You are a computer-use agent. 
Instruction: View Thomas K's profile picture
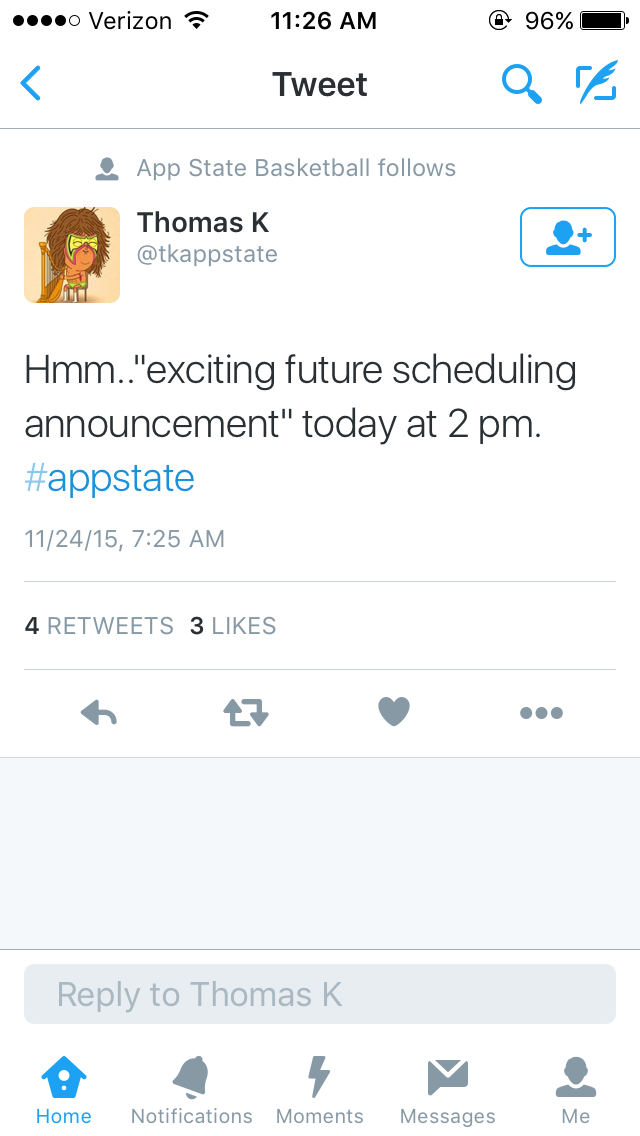(72, 255)
